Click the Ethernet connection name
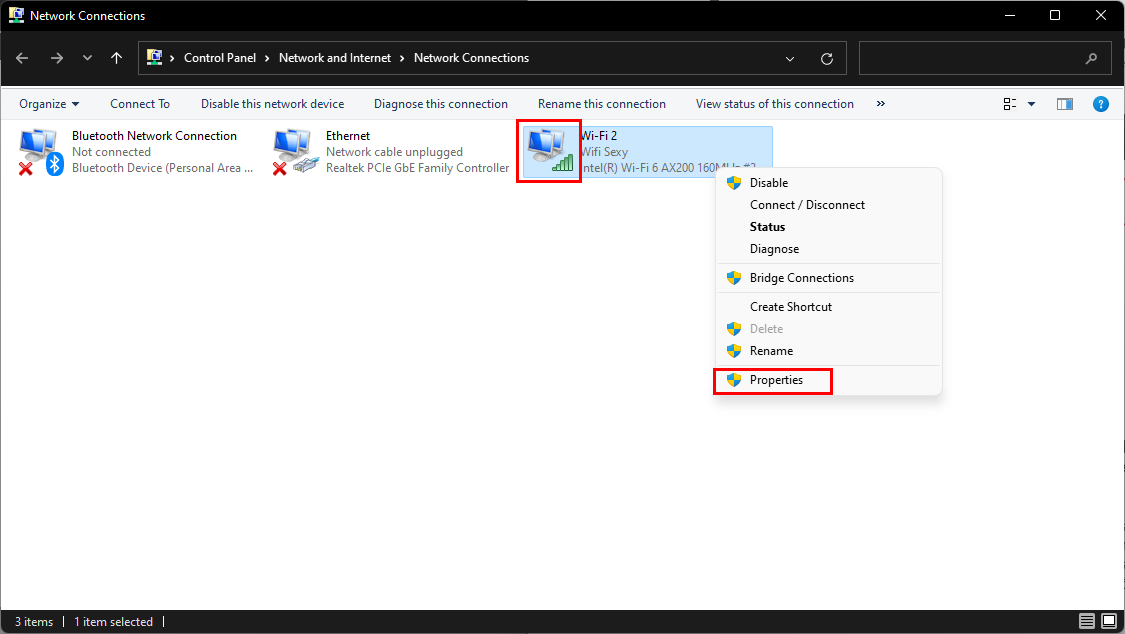The height and width of the screenshot is (634, 1125). 348,136
